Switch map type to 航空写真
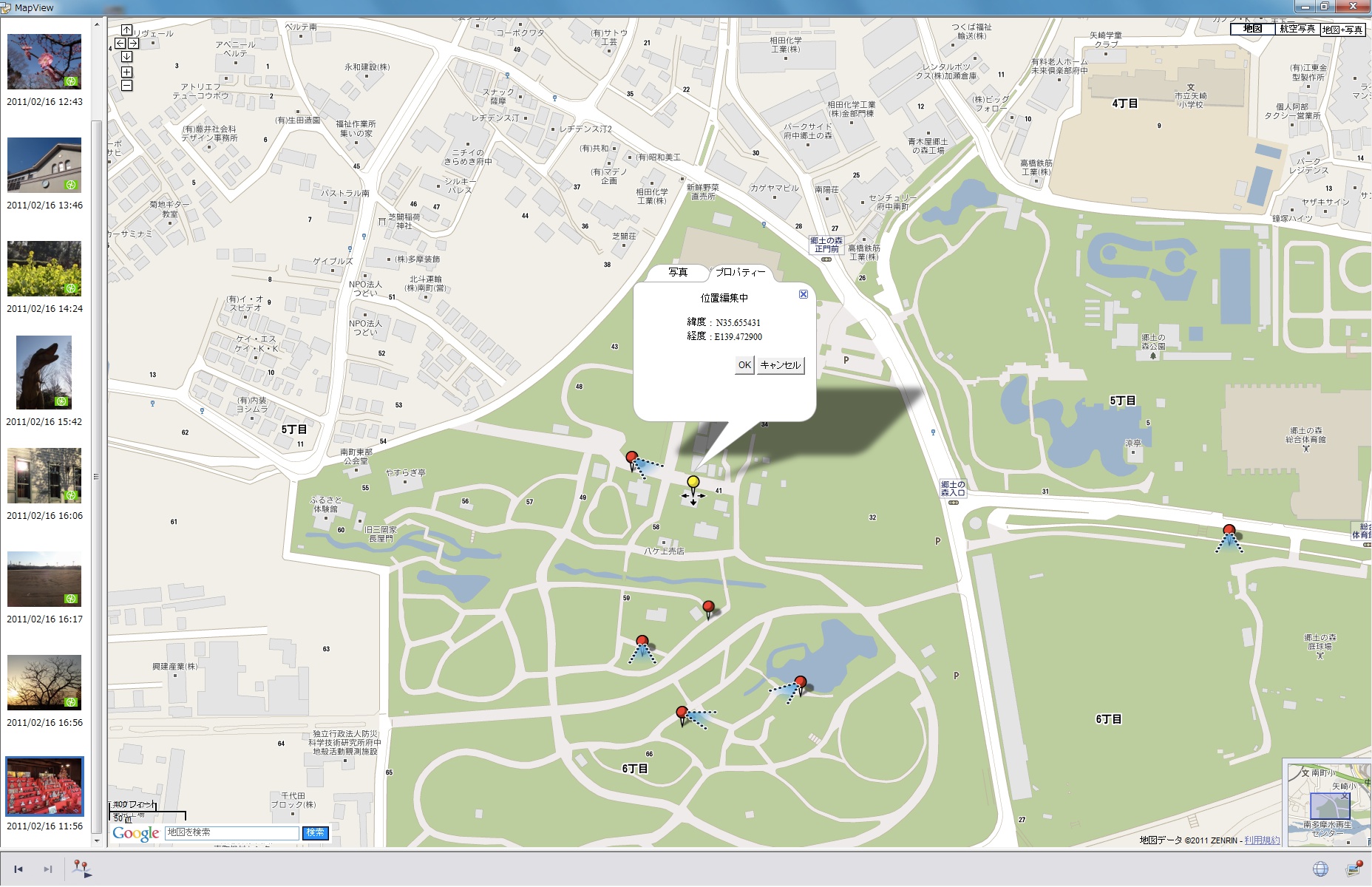 click(x=1297, y=29)
